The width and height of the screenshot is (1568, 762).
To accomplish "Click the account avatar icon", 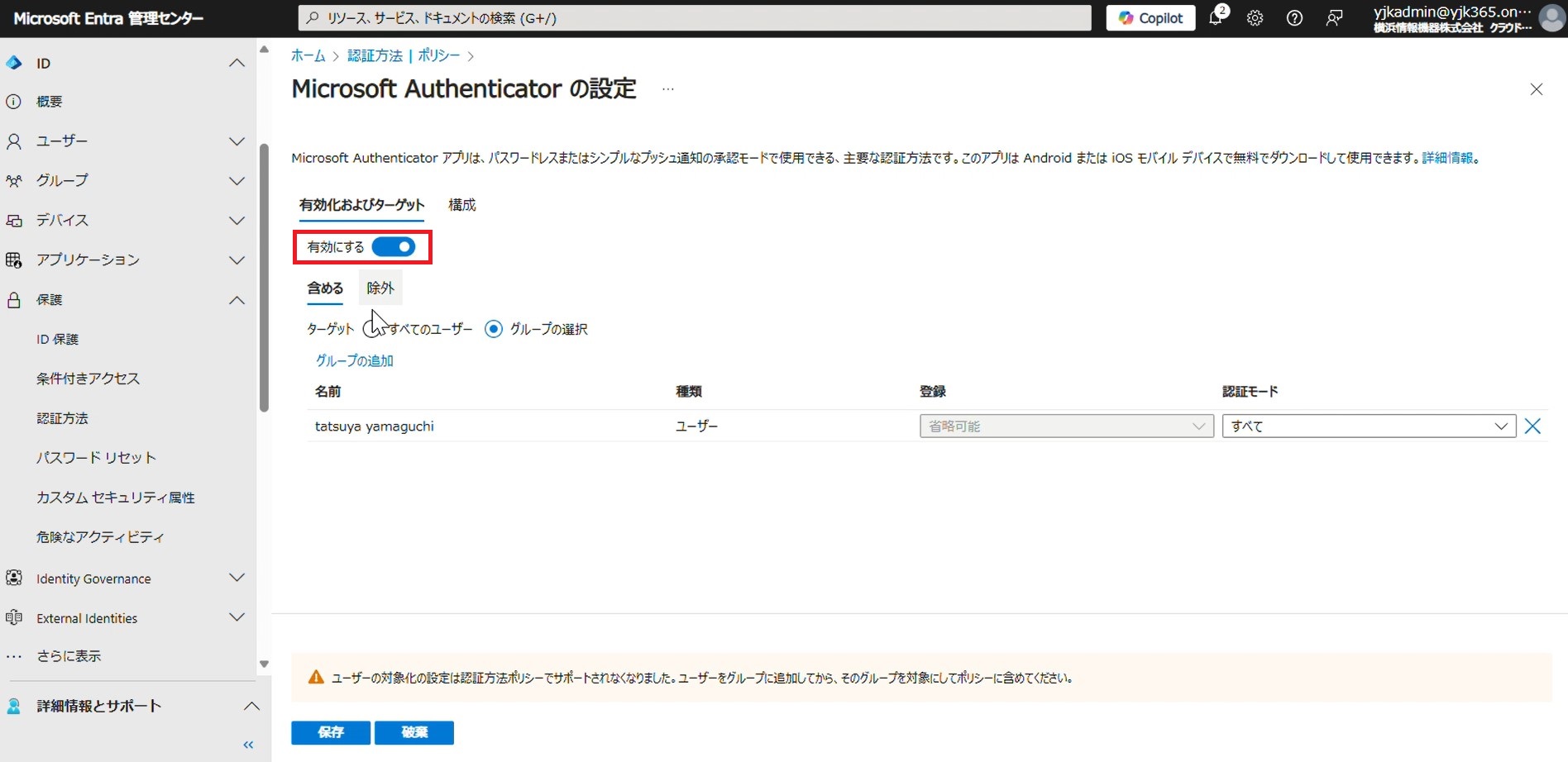I will (1551, 18).
